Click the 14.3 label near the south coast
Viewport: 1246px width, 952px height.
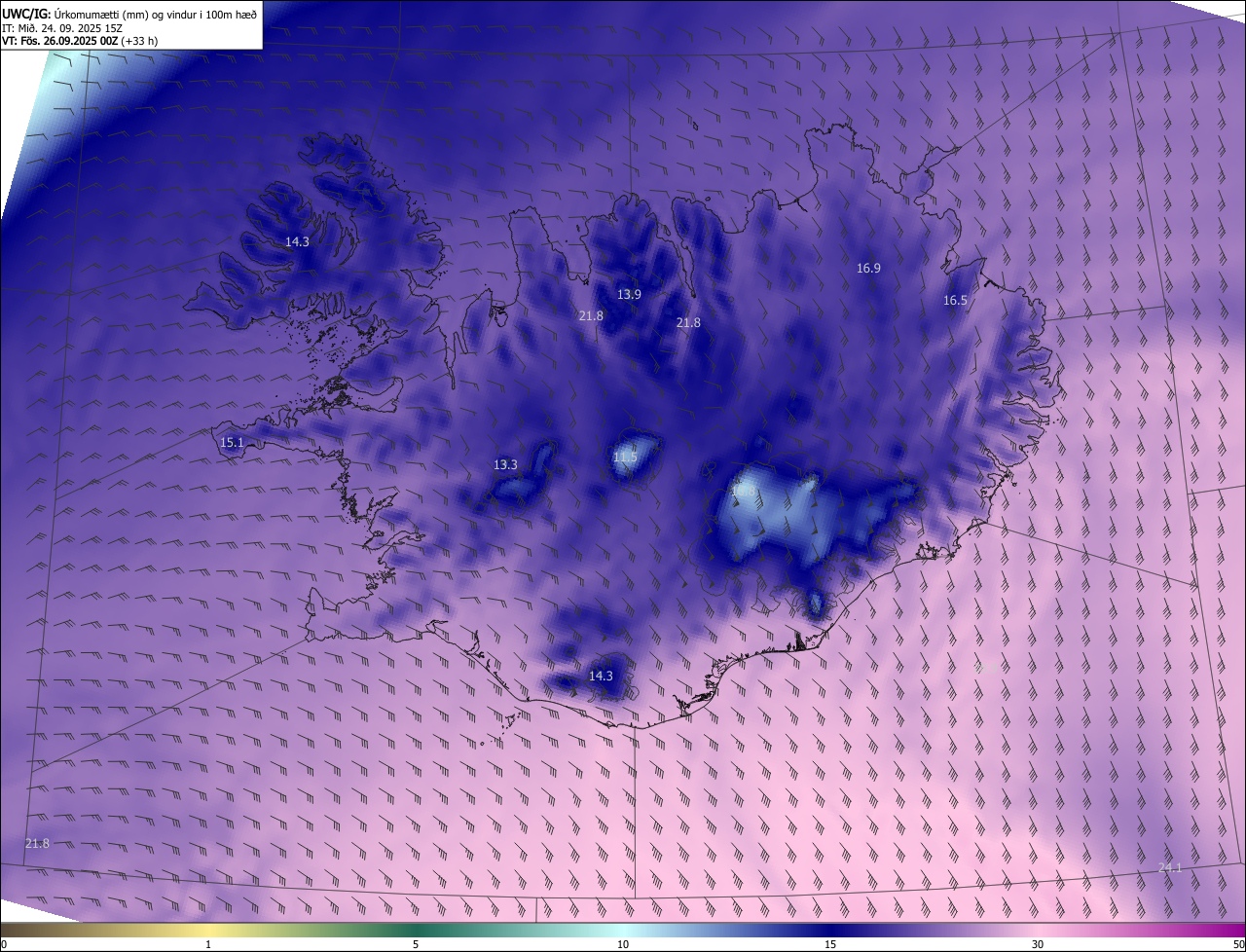(x=601, y=676)
